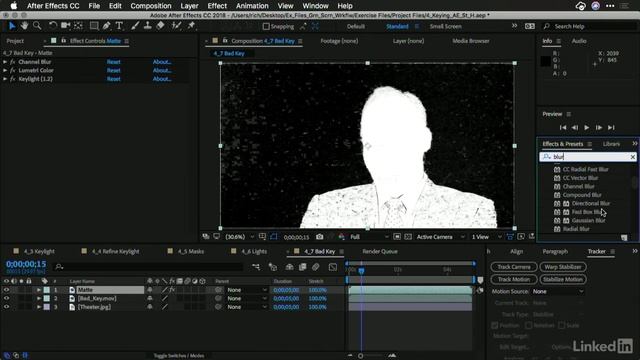640x360 pixels.
Task: Switch to the Render Queue tab
Action: click(380, 251)
